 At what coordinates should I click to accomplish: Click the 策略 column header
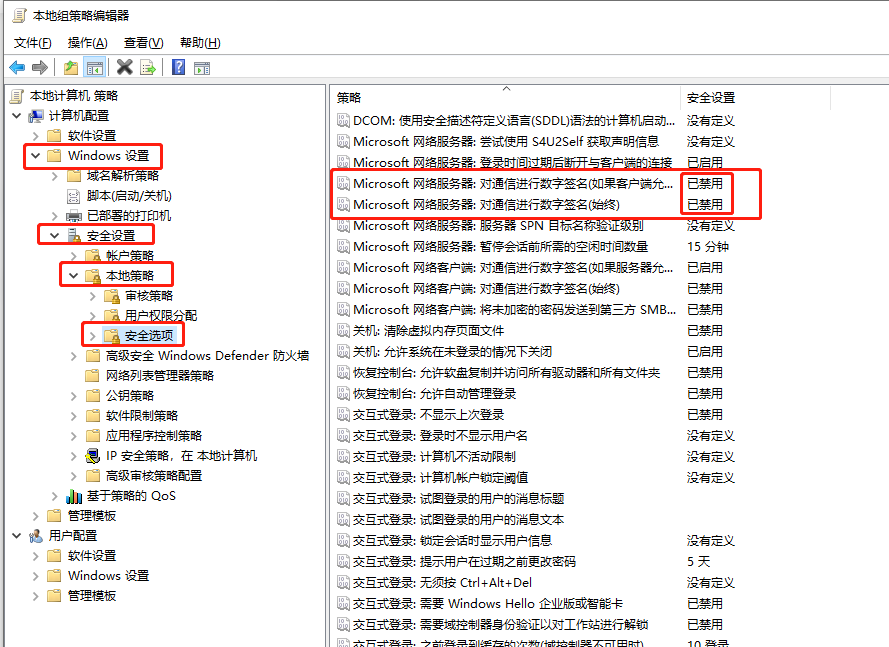pos(350,98)
